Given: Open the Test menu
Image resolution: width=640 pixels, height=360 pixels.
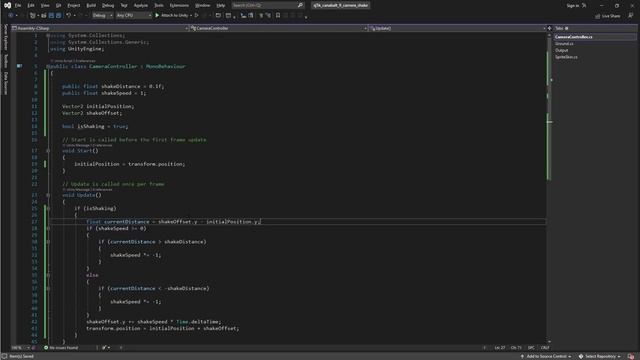Looking at the screenshot, I should [x=124, y=6].
